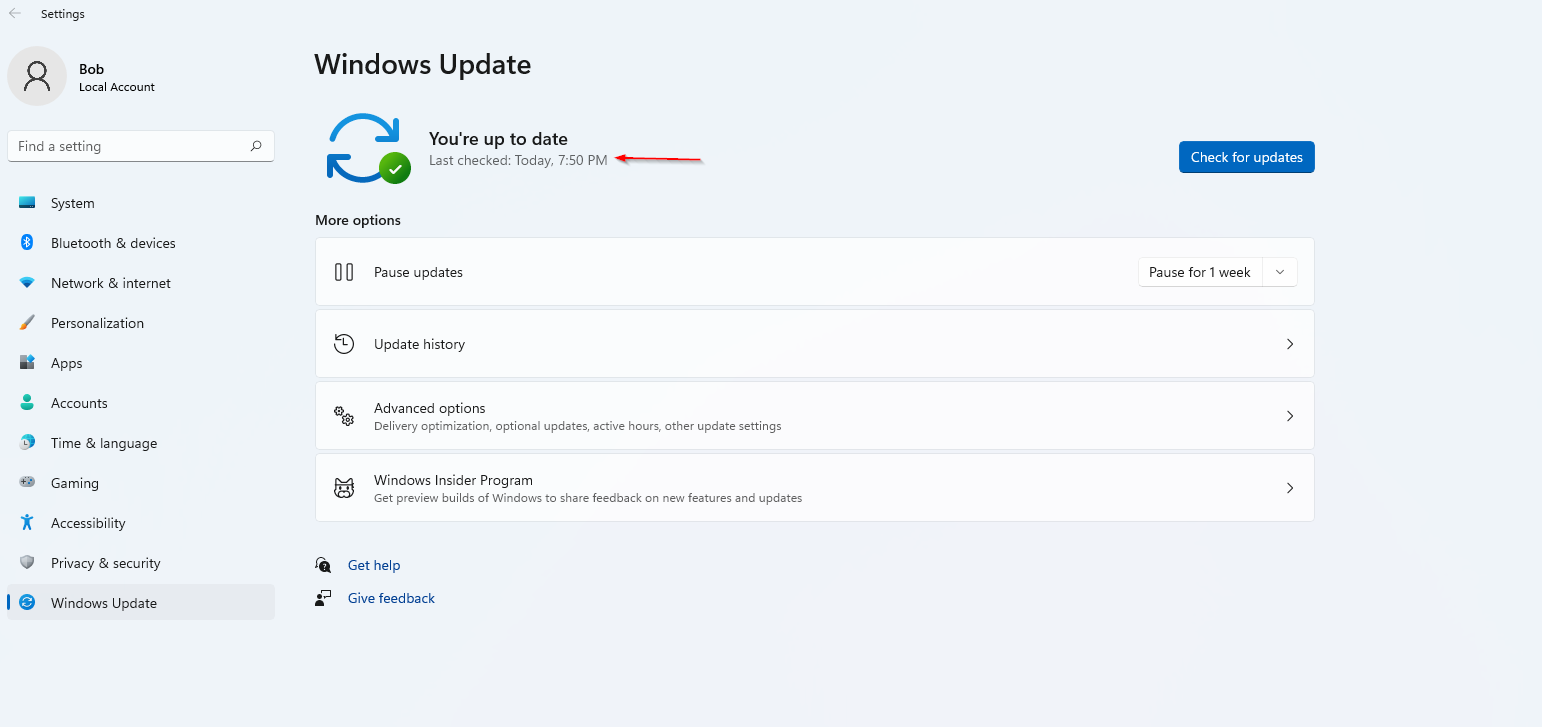This screenshot has height=727, width=1542.
Task: Go to Privacy & security settings
Action: click(x=105, y=563)
